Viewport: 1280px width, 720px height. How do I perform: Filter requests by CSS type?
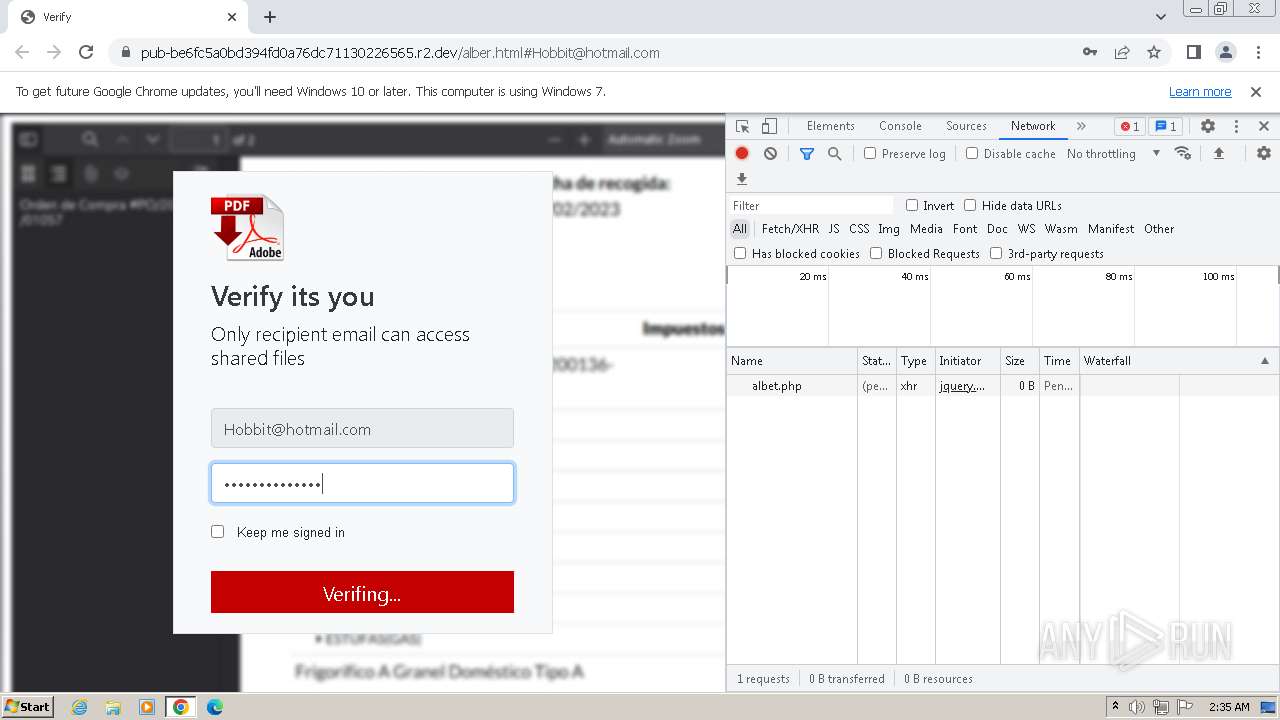(859, 229)
